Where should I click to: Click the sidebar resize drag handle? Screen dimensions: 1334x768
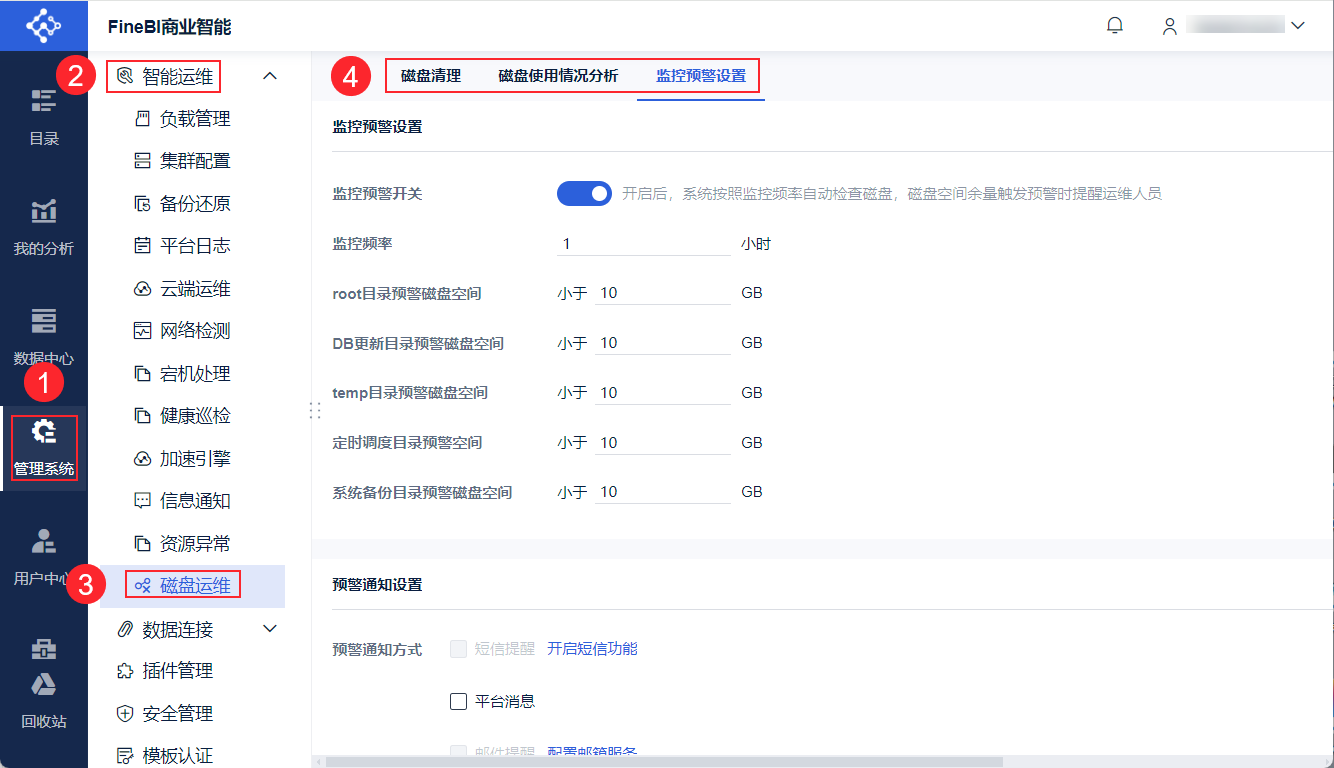(x=313, y=410)
